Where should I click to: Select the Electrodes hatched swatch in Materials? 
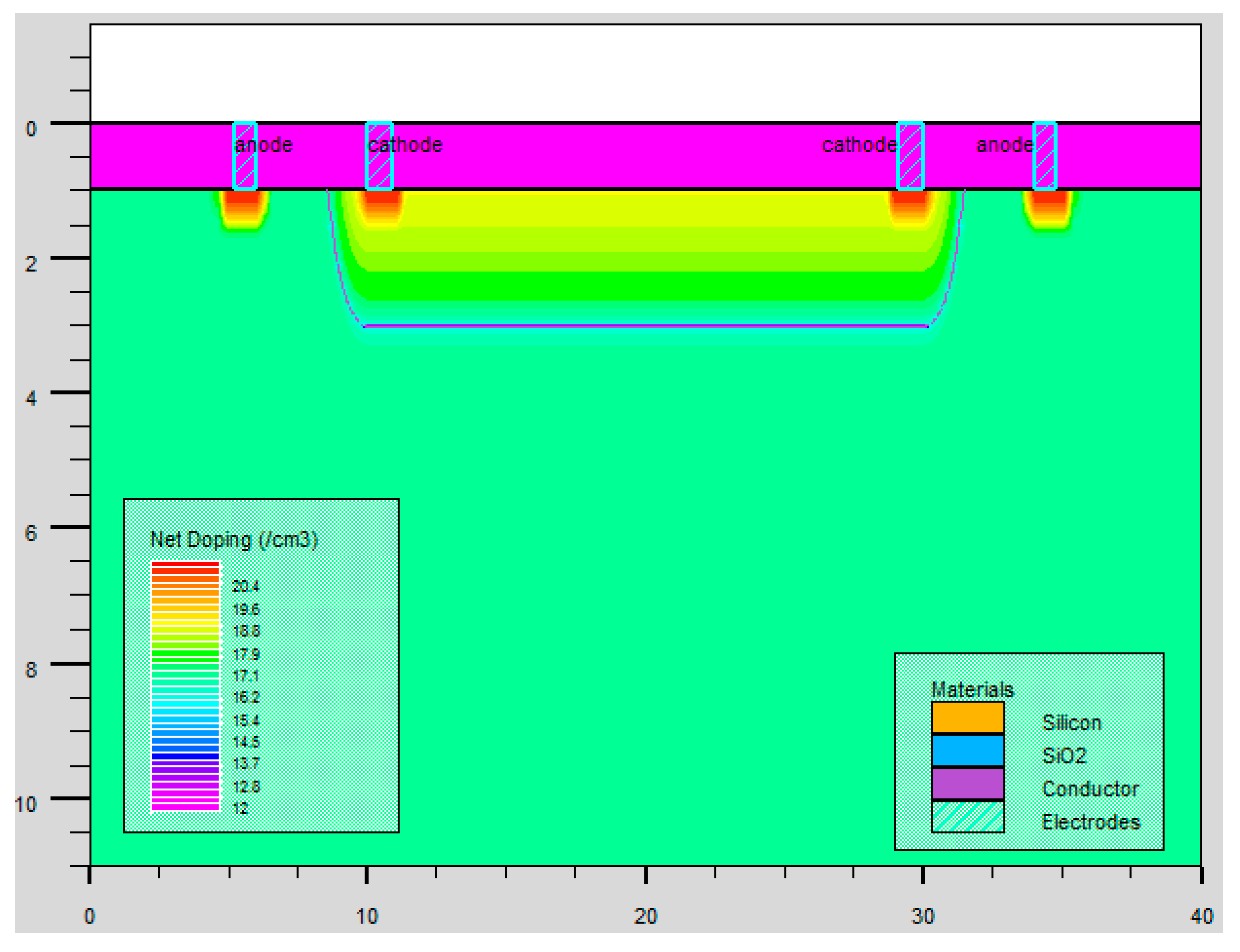[967, 818]
